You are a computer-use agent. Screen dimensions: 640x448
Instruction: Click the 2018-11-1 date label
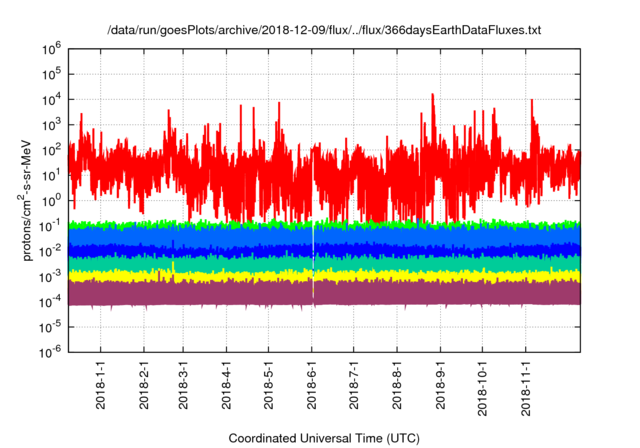coord(525,388)
